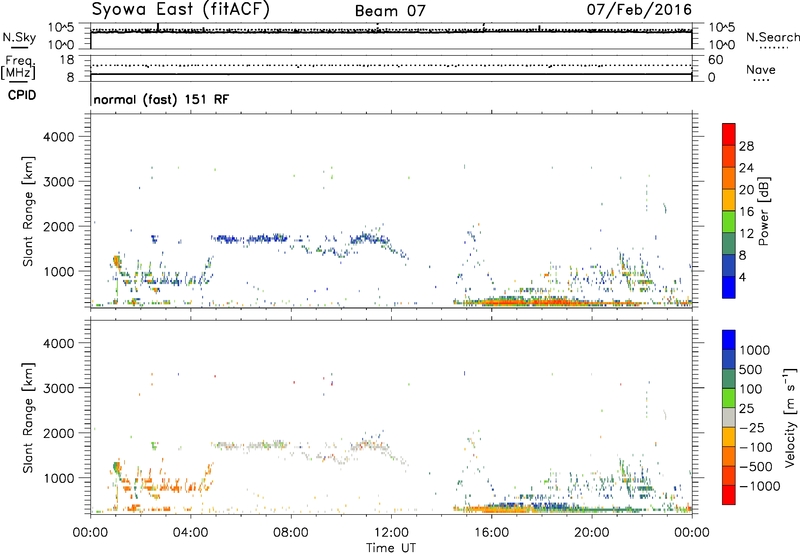Screen dimensions: 800x554
Task: Click the '-1000' Velocity colorbar tick
Action: (759, 486)
